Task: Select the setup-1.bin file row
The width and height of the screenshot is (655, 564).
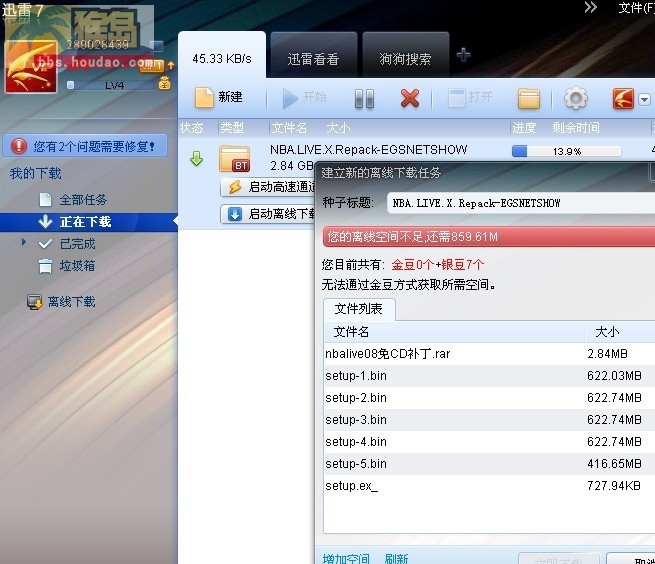Action: click(x=489, y=376)
